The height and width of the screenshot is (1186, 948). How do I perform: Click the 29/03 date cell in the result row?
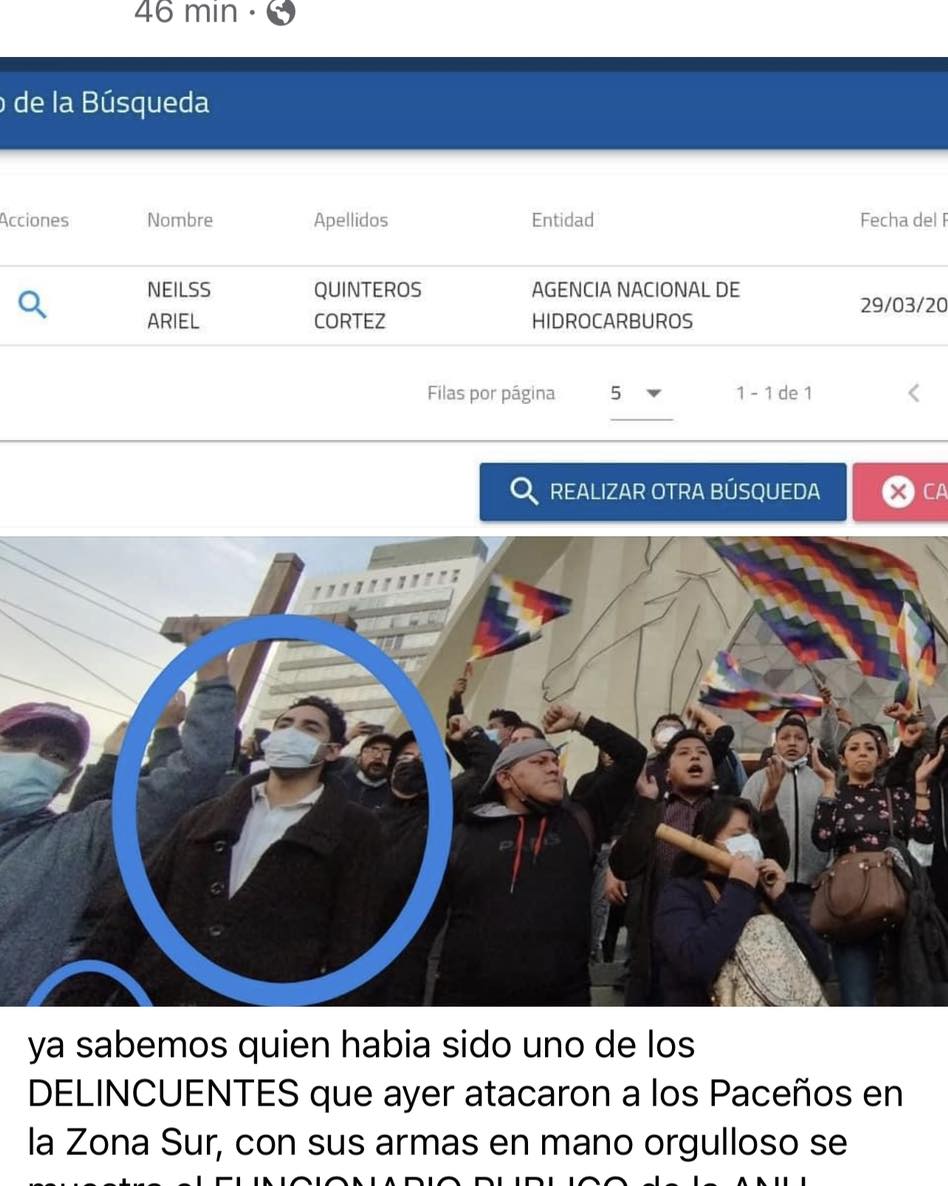[902, 305]
